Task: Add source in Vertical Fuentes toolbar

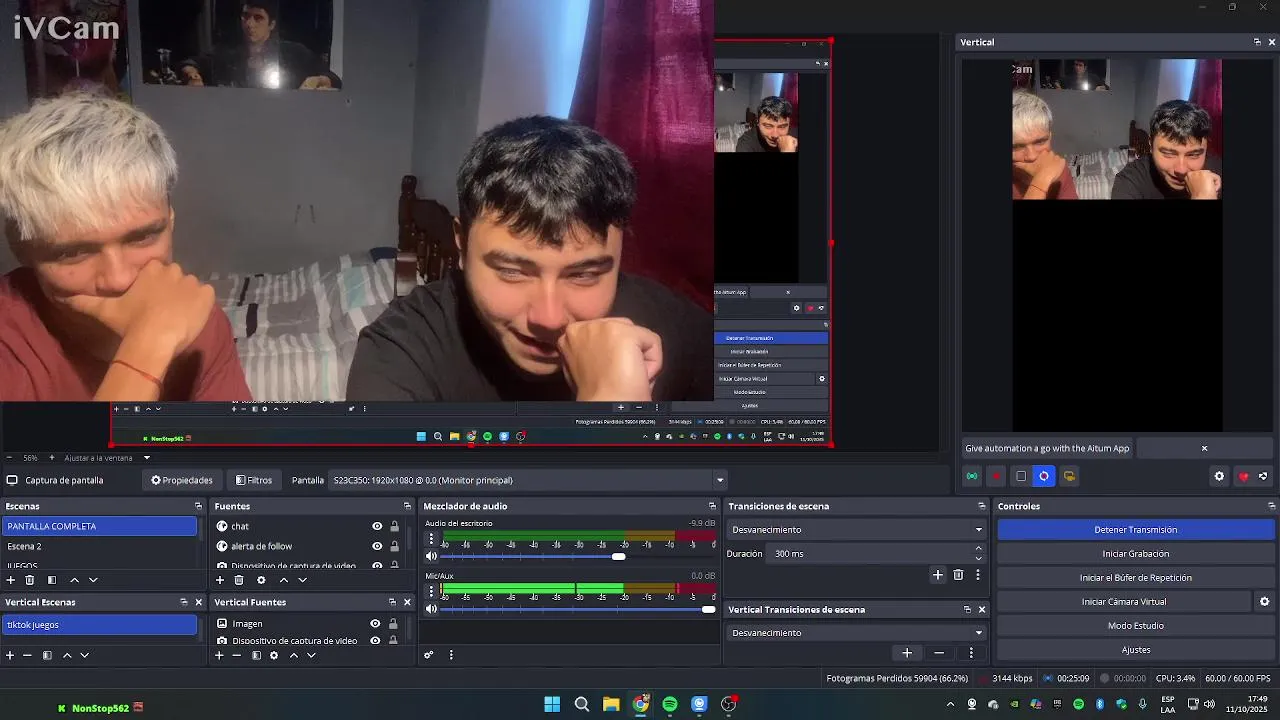Action: point(220,655)
